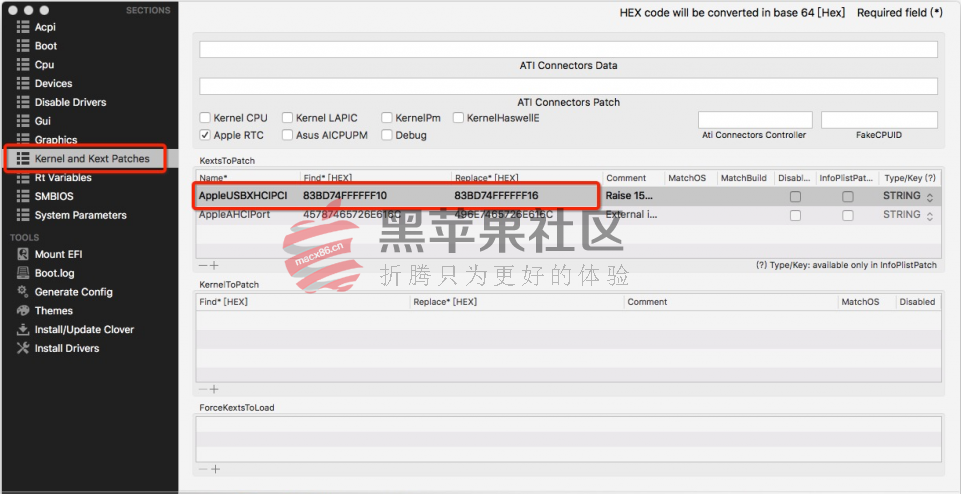Check InfoPlistPatch box for AppleUSBXHCIPCI row

(x=848, y=197)
